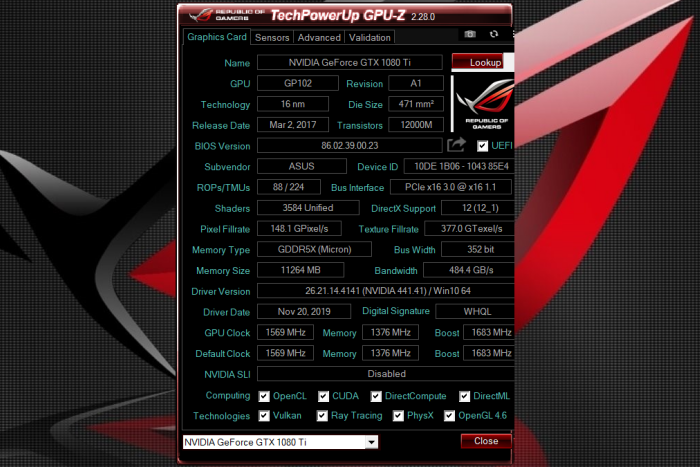This screenshot has height=467, width=700.
Task: Open the Advanced tab
Action: tap(319, 38)
